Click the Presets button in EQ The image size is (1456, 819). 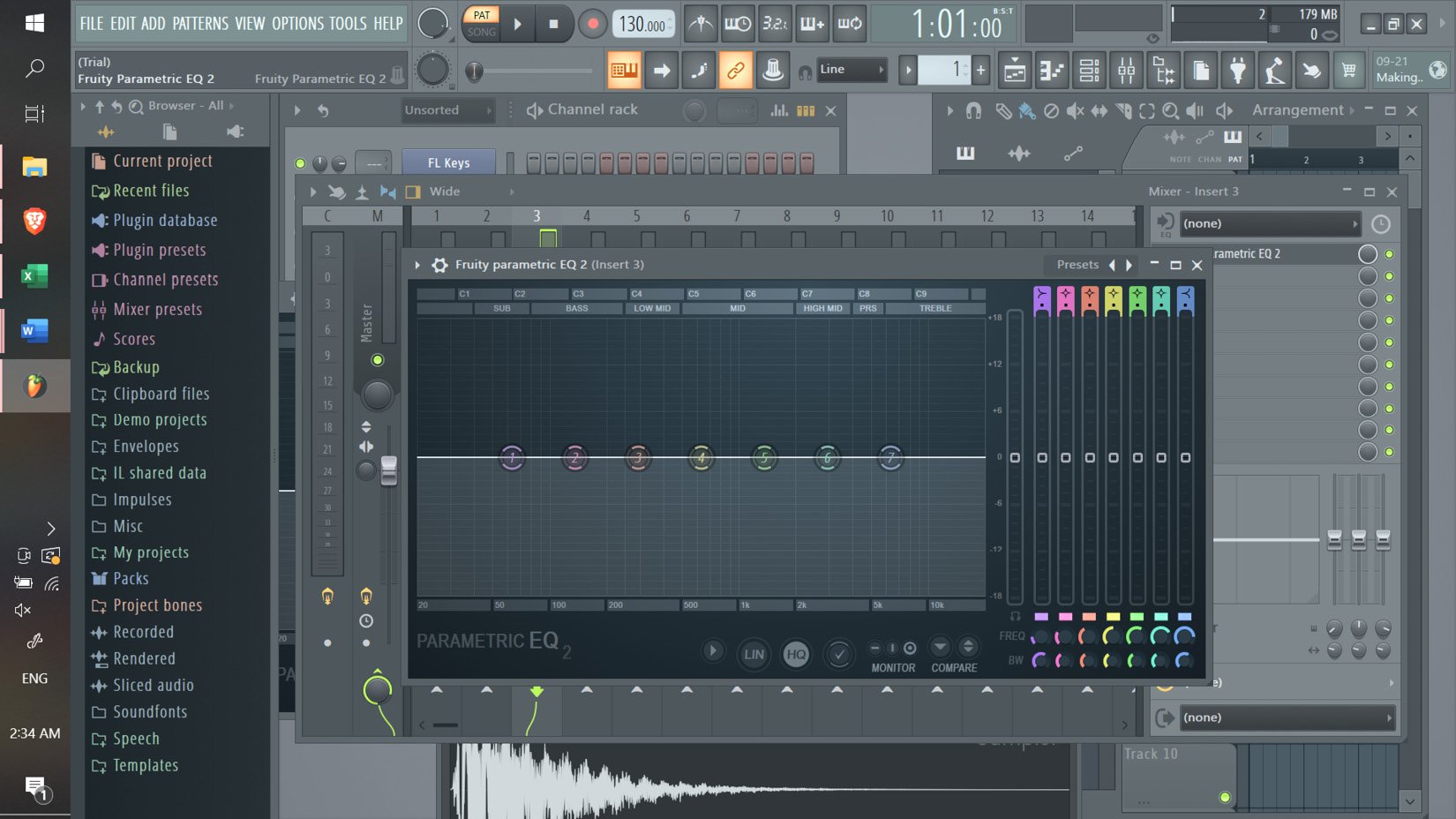pos(1077,265)
